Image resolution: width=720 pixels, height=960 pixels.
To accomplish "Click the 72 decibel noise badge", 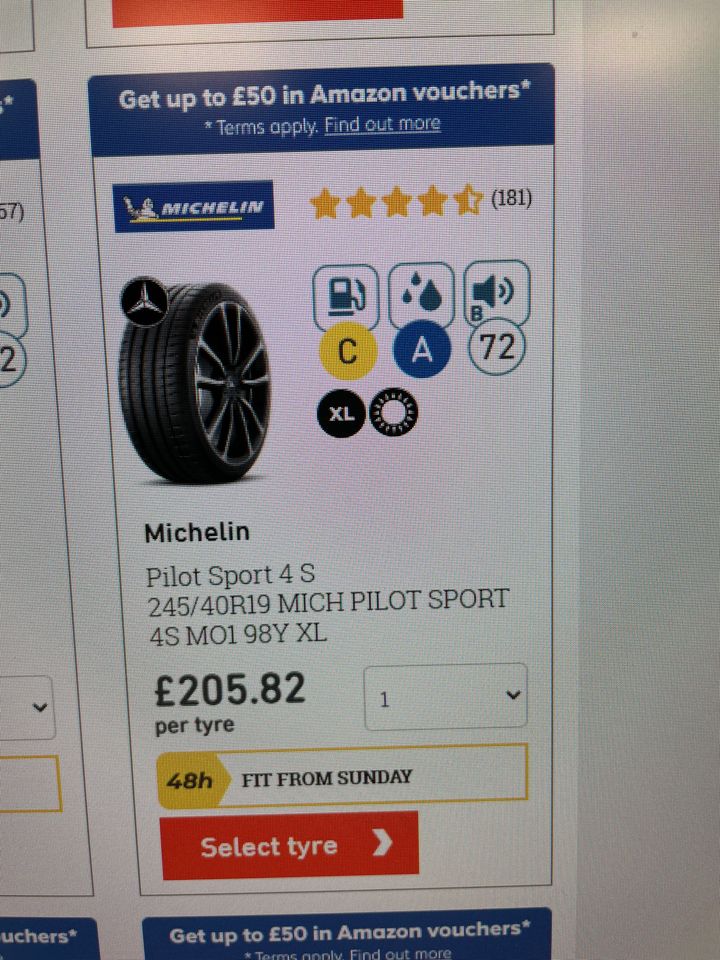I will point(497,347).
